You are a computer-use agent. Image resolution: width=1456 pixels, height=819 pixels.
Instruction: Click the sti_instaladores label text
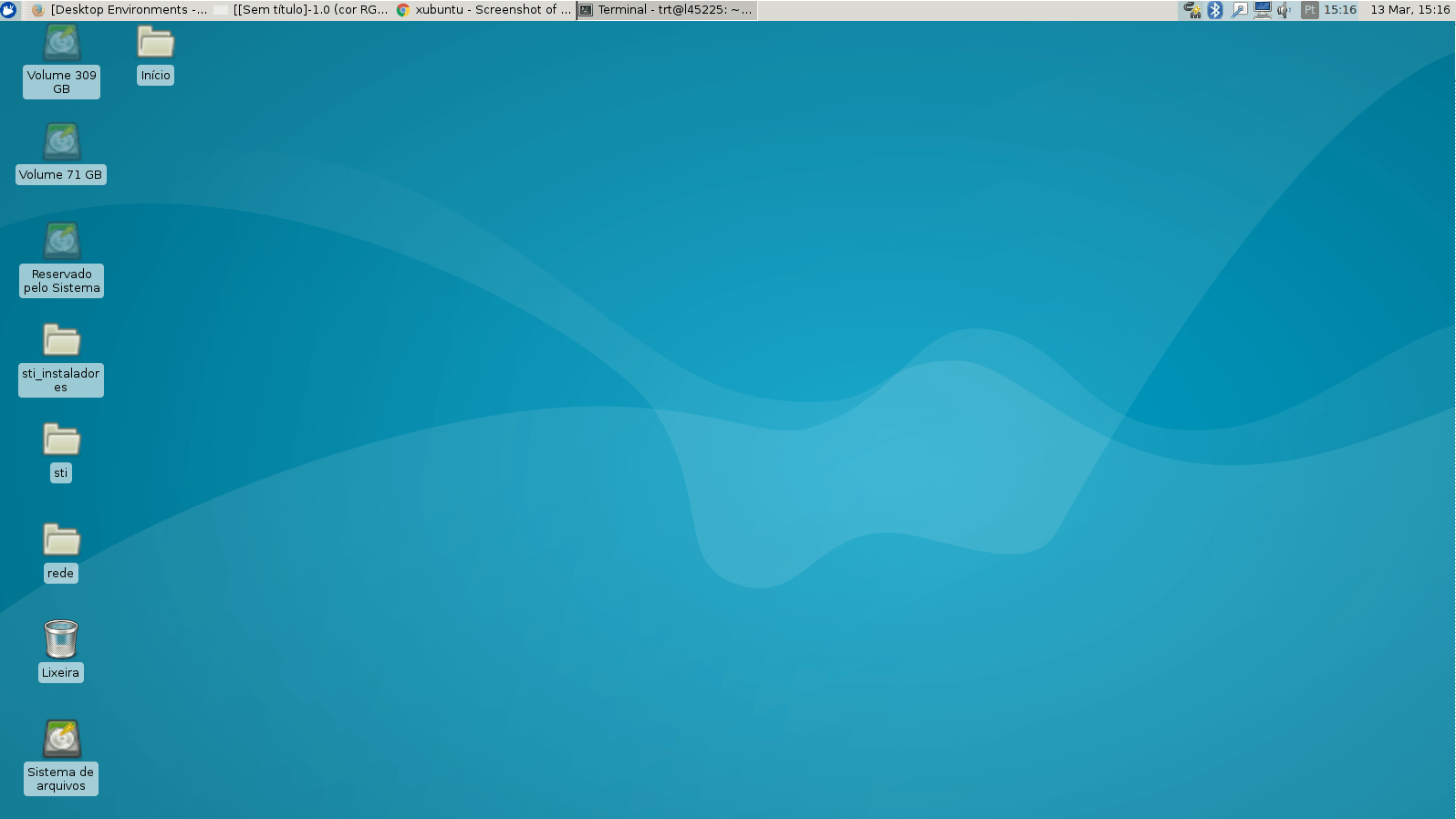[61, 380]
